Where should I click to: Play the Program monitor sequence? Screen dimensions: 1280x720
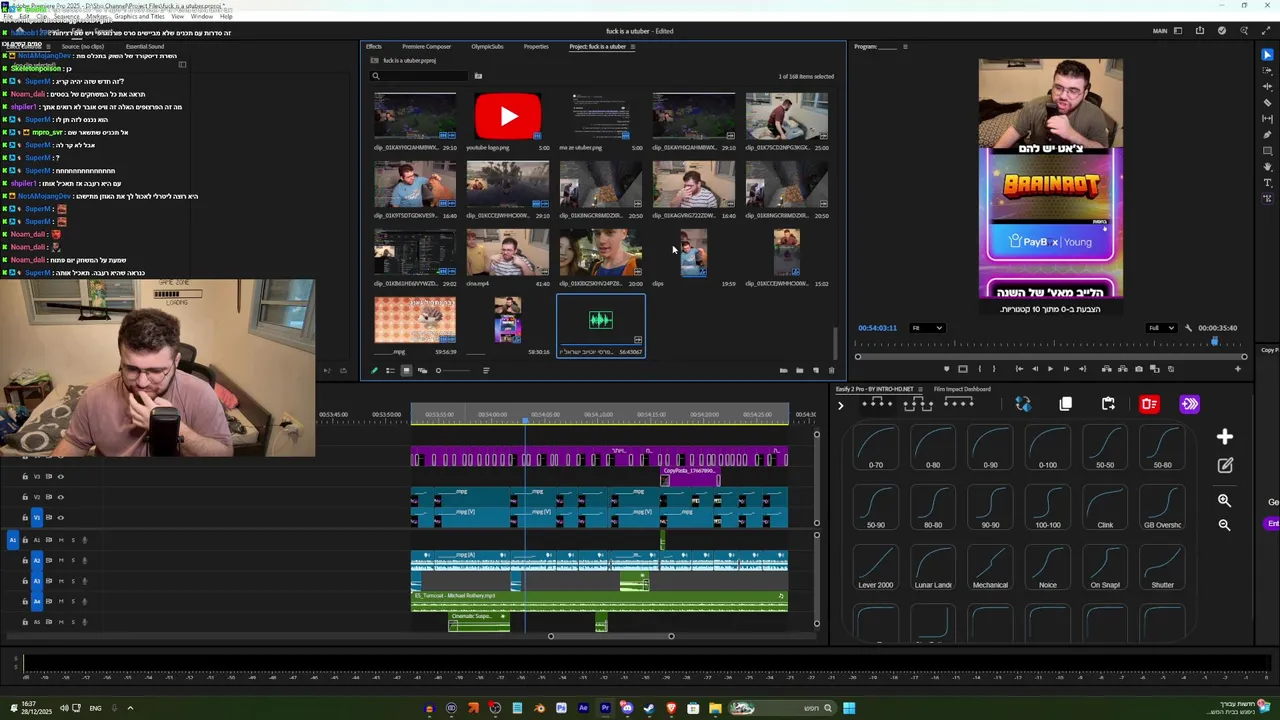[1050, 369]
